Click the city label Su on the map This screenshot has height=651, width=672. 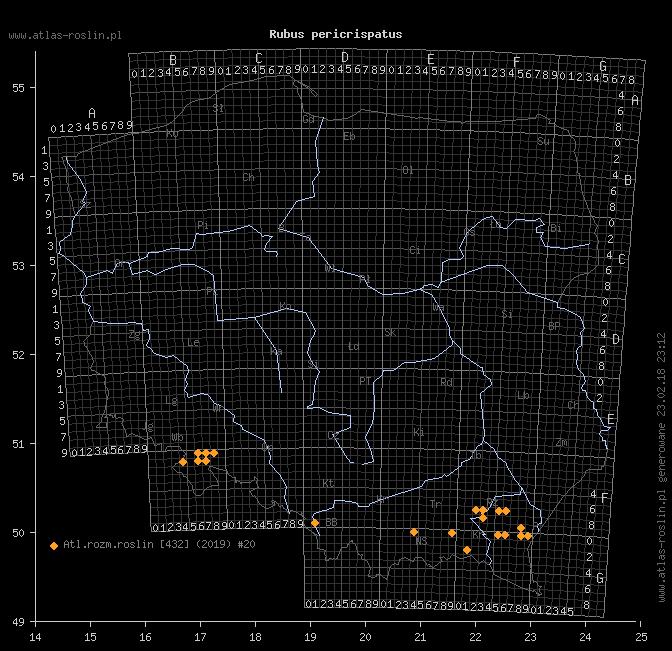point(543,141)
